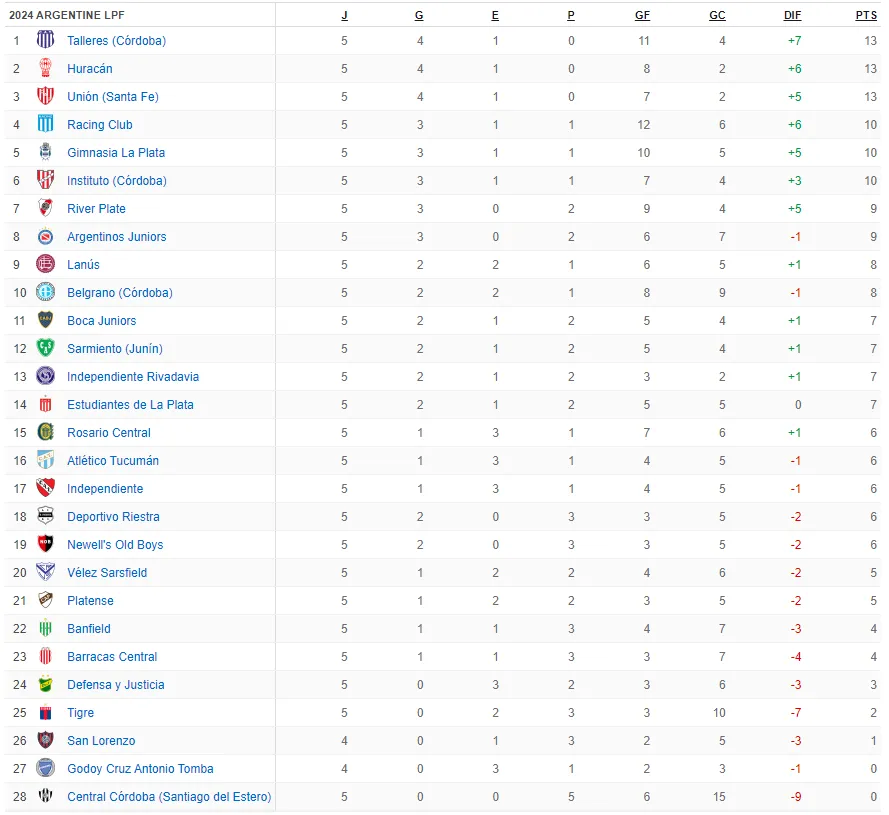Click the River Plate club badge
Viewport: 889px width, 815px height.
pos(45,209)
